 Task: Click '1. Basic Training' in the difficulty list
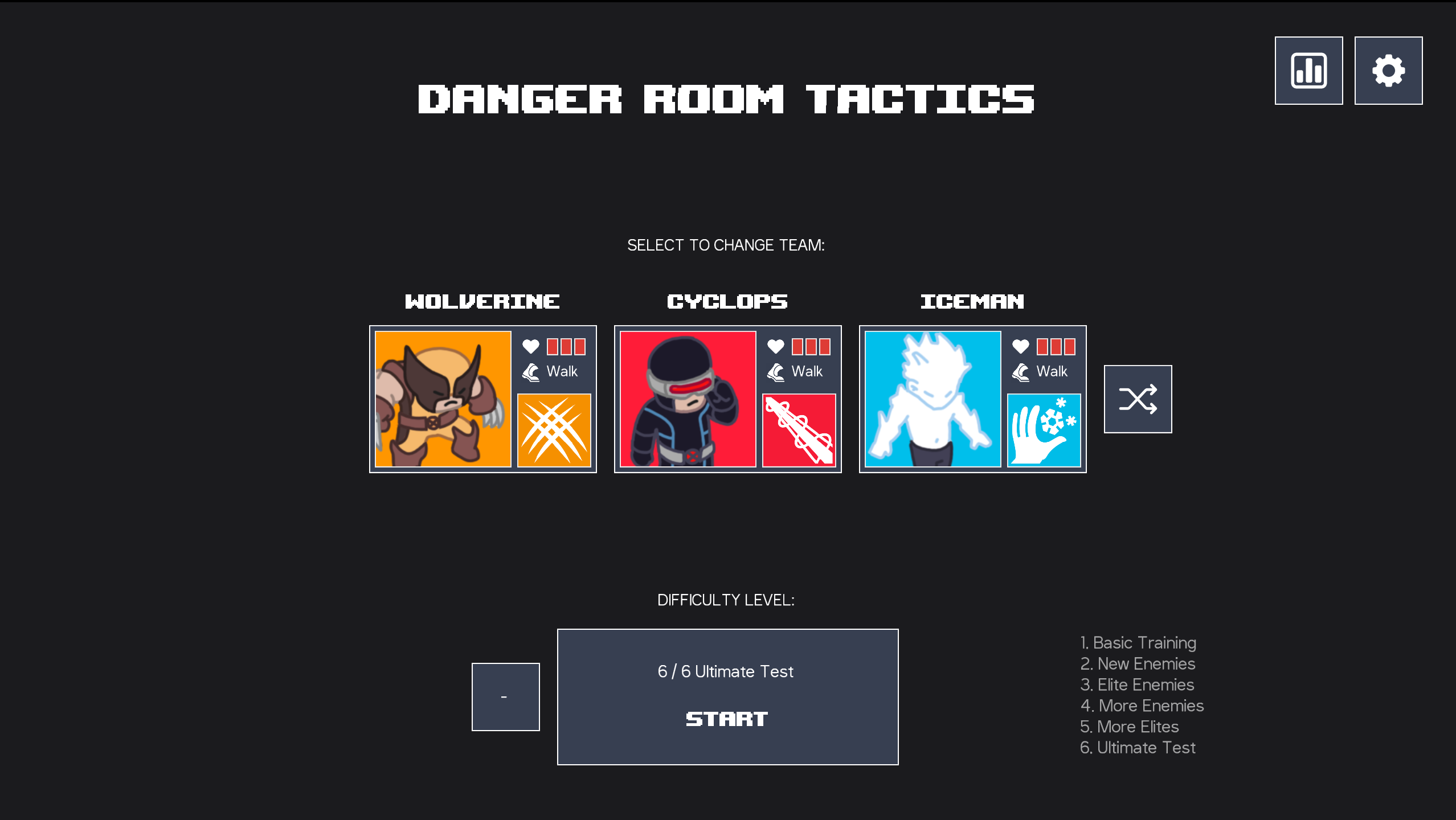tap(1138, 643)
